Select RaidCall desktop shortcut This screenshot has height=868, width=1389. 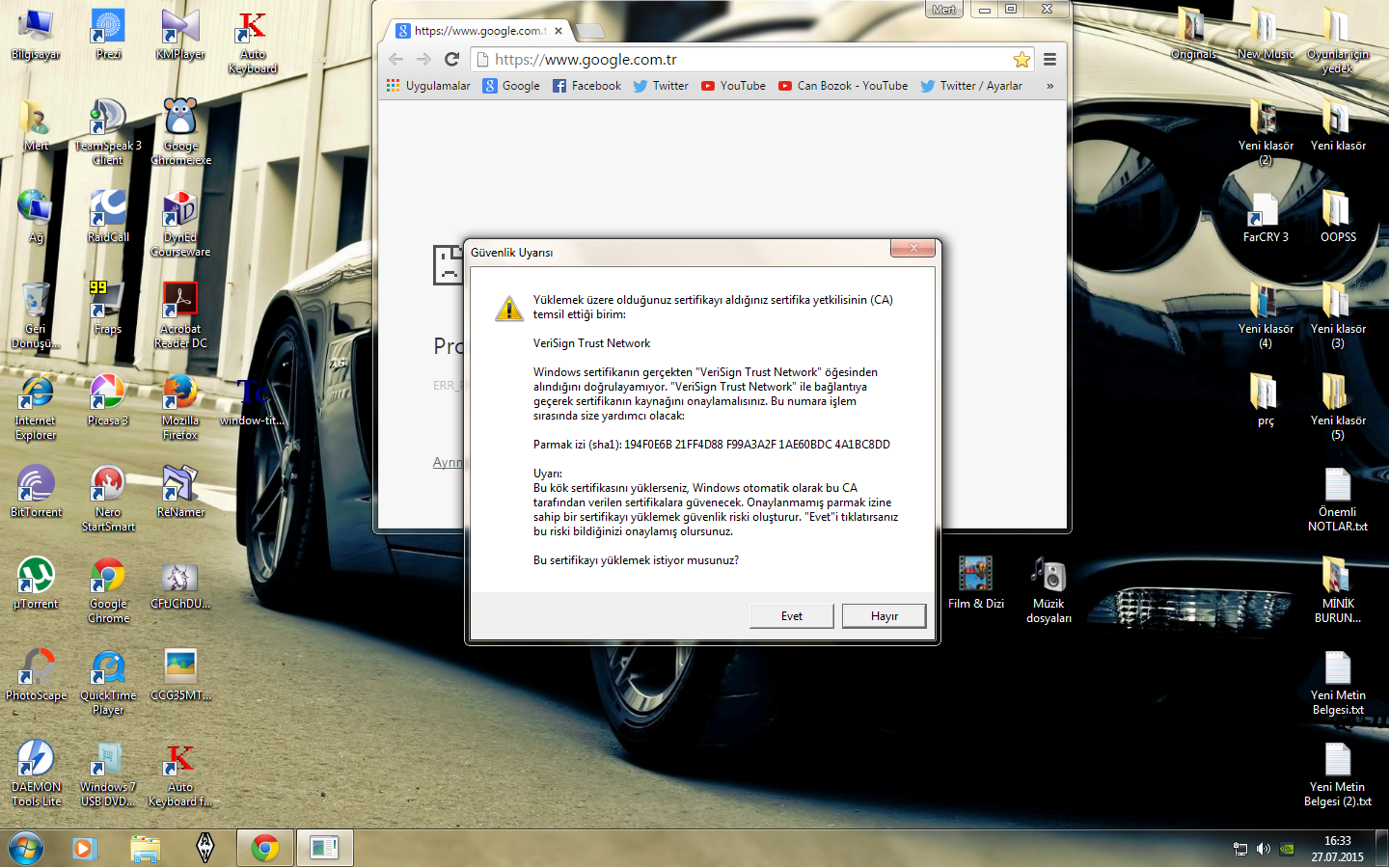[x=108, y=216]
